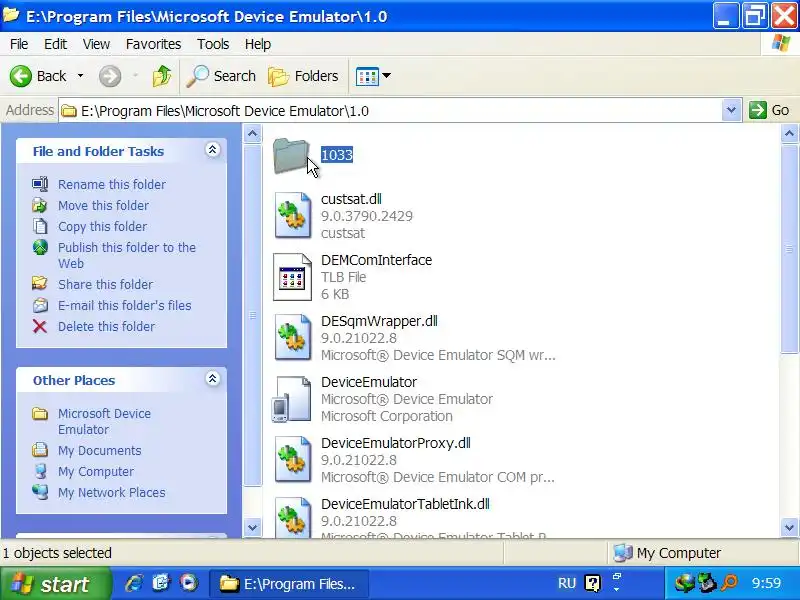Click the magnifier icon in system tray
800x600 pixels.
pyautogui.click(x=730, y=583)
